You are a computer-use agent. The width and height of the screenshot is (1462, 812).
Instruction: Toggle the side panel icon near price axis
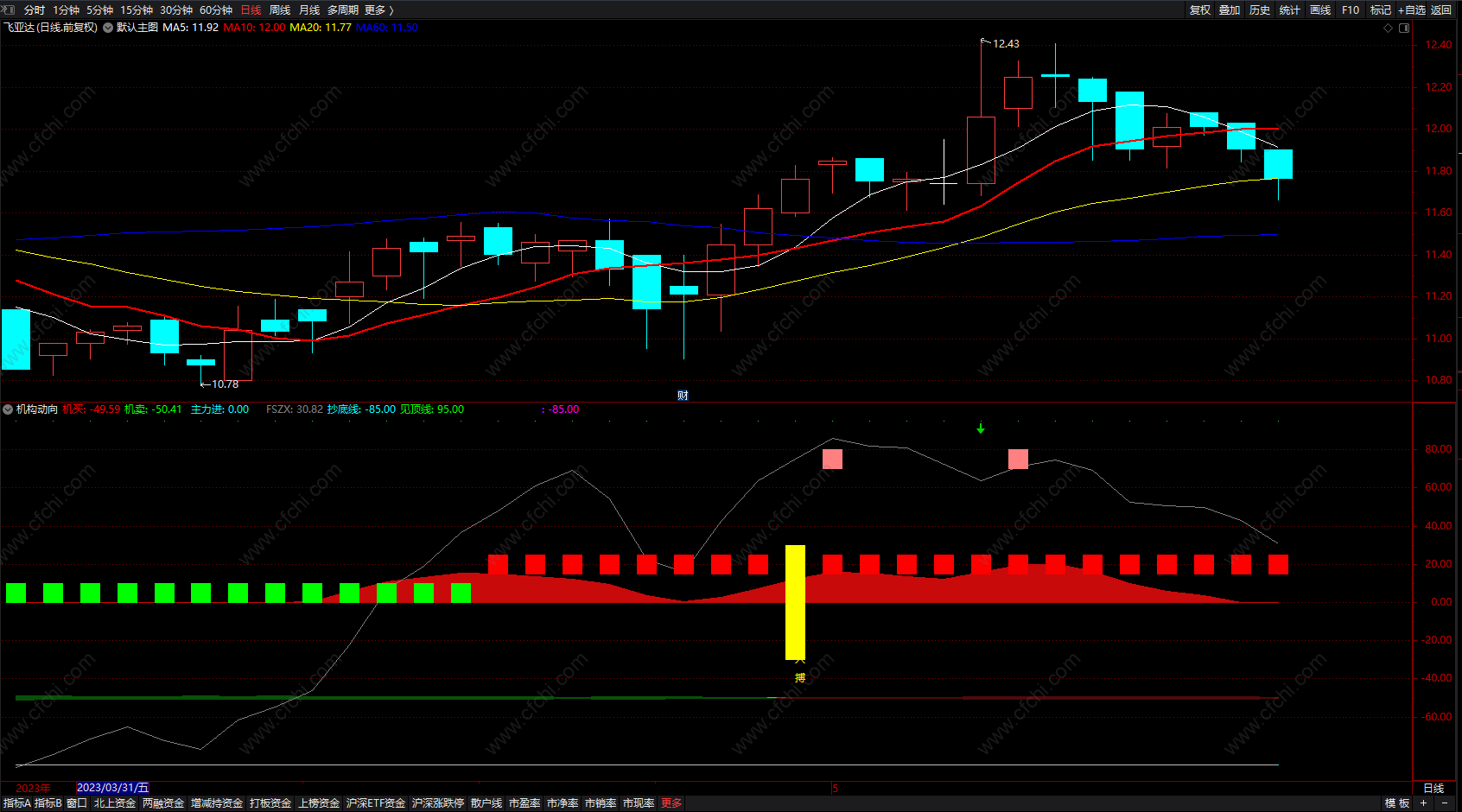[x=1404, y=28]
